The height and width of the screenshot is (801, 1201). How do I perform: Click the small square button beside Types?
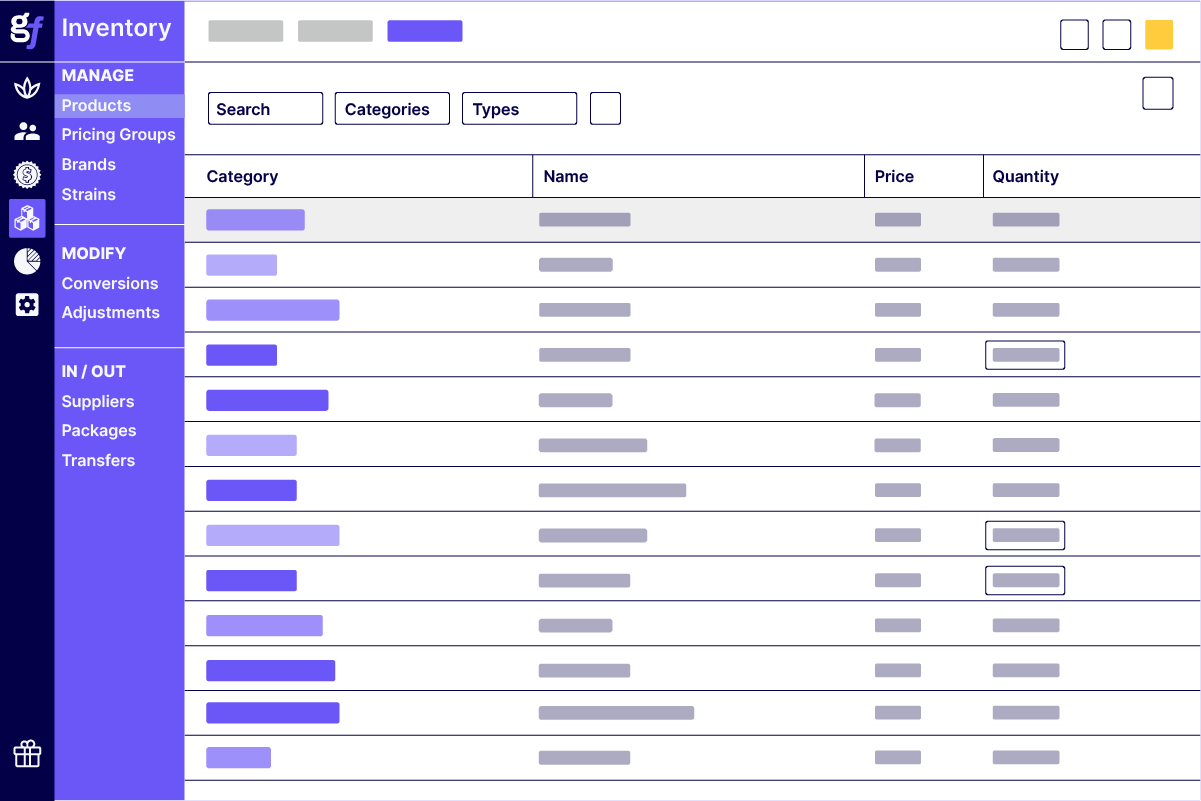click(605, 109)
